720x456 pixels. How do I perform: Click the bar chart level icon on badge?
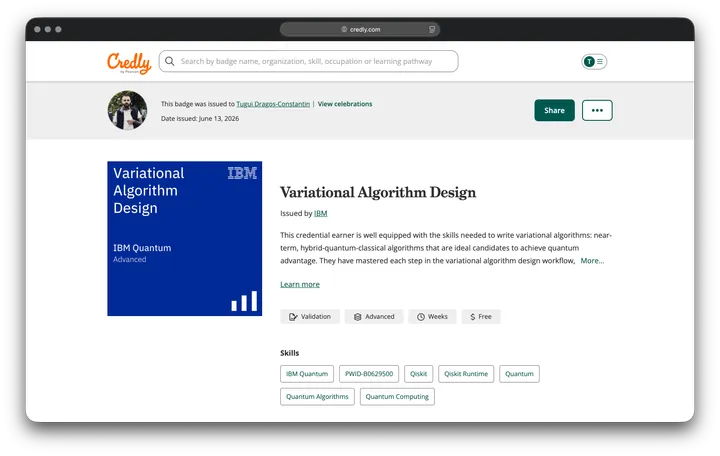point(244,301)
